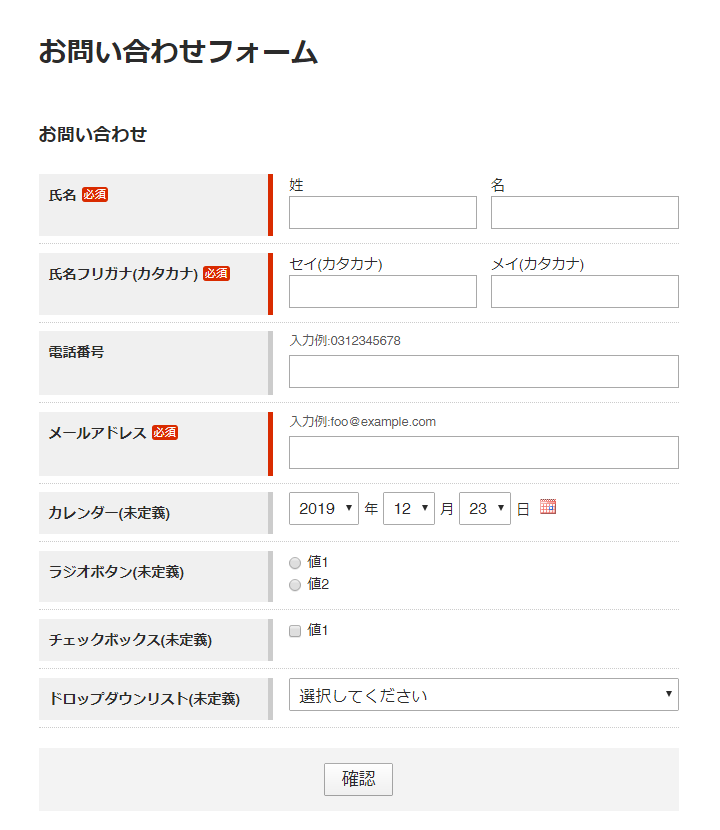720x830 pixels.
Task: Focus the 名 given name input field
Action: pos(584,213)
